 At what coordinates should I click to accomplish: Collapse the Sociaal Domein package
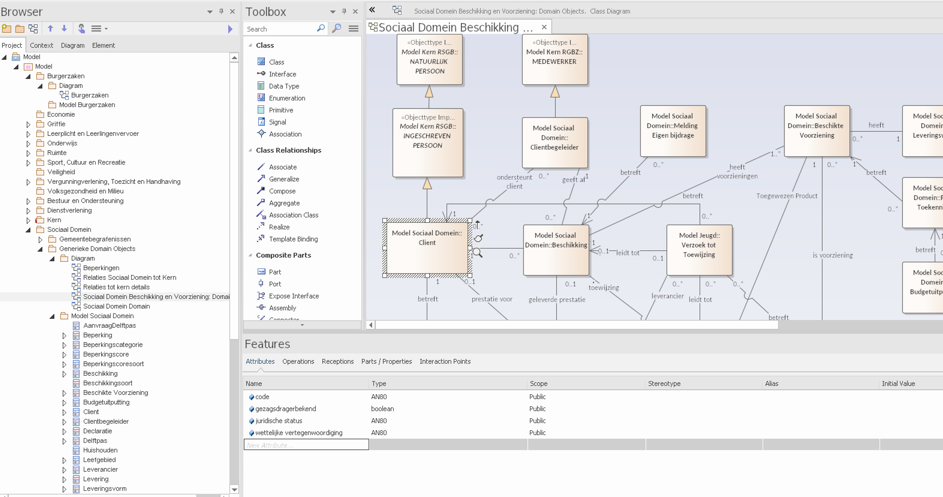click(29, 230)
